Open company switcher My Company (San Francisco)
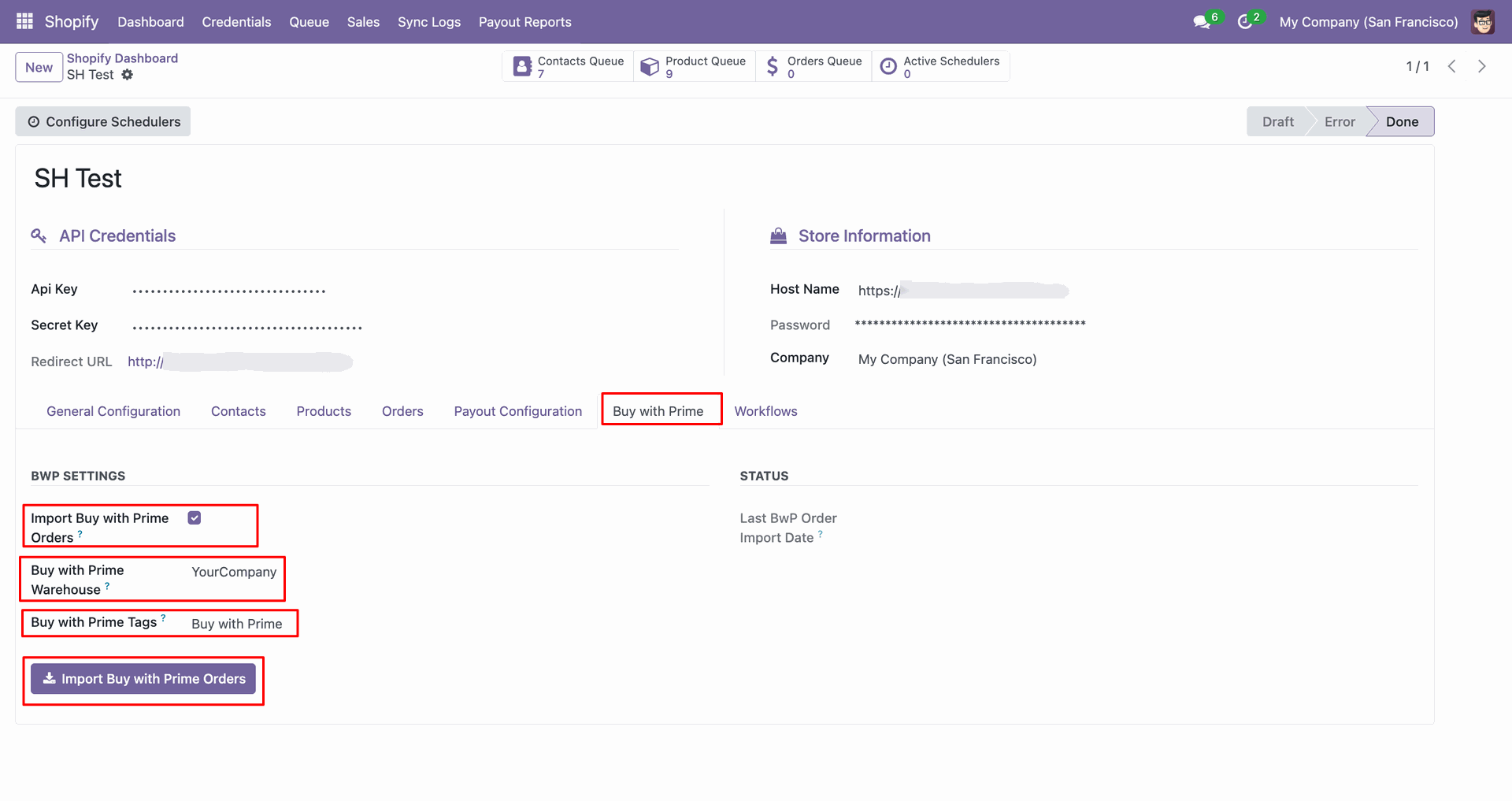Viewport: 1512px width, 801px height. (x=1369, y=22)
